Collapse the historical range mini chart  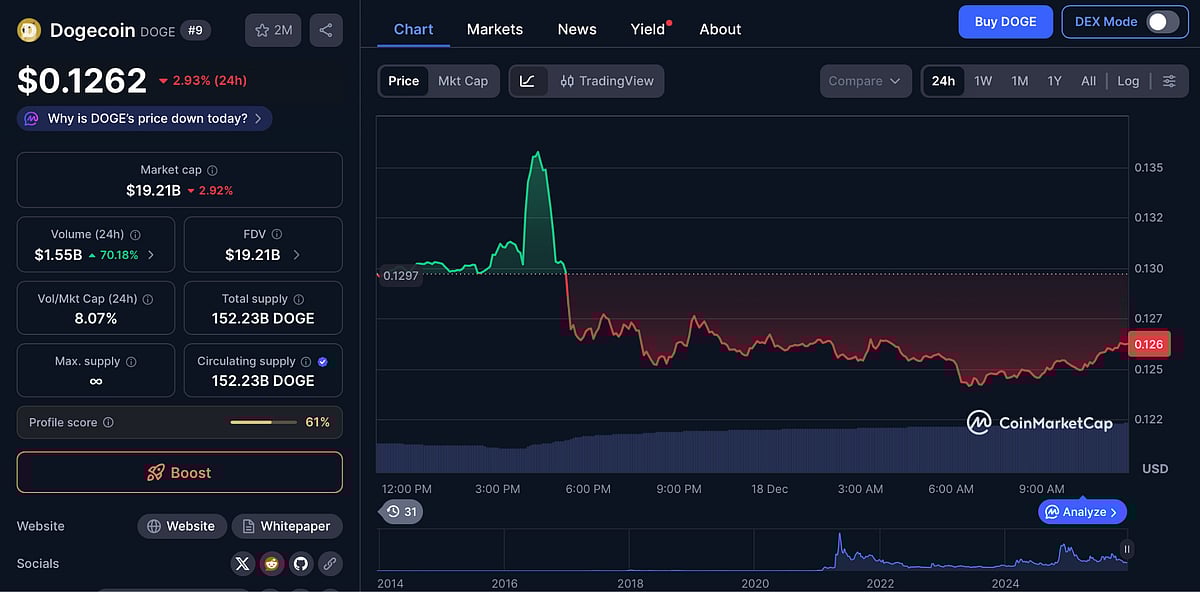click(x=1126, y=549)
